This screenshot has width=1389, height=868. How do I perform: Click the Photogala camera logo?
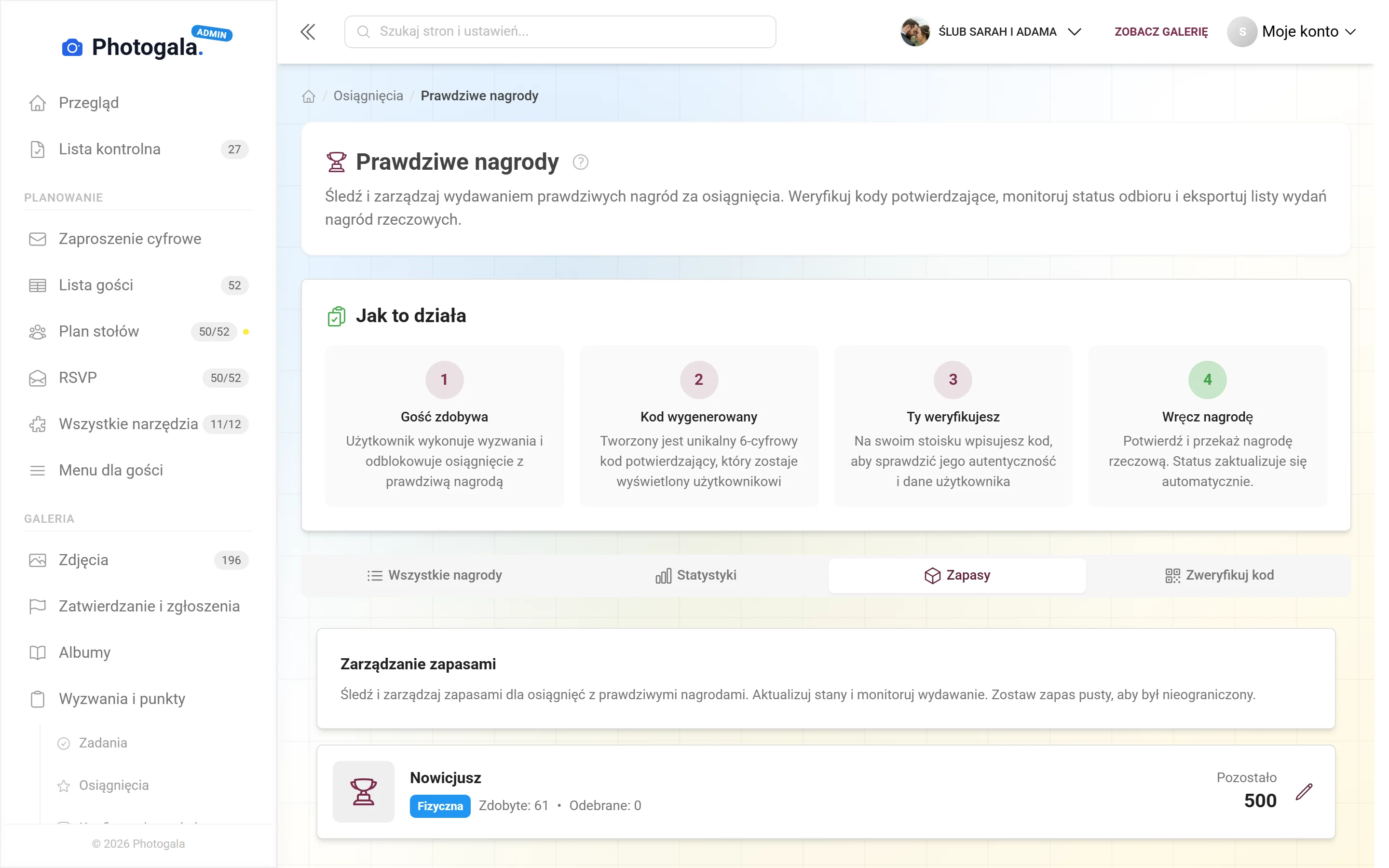tap(72, 47)
